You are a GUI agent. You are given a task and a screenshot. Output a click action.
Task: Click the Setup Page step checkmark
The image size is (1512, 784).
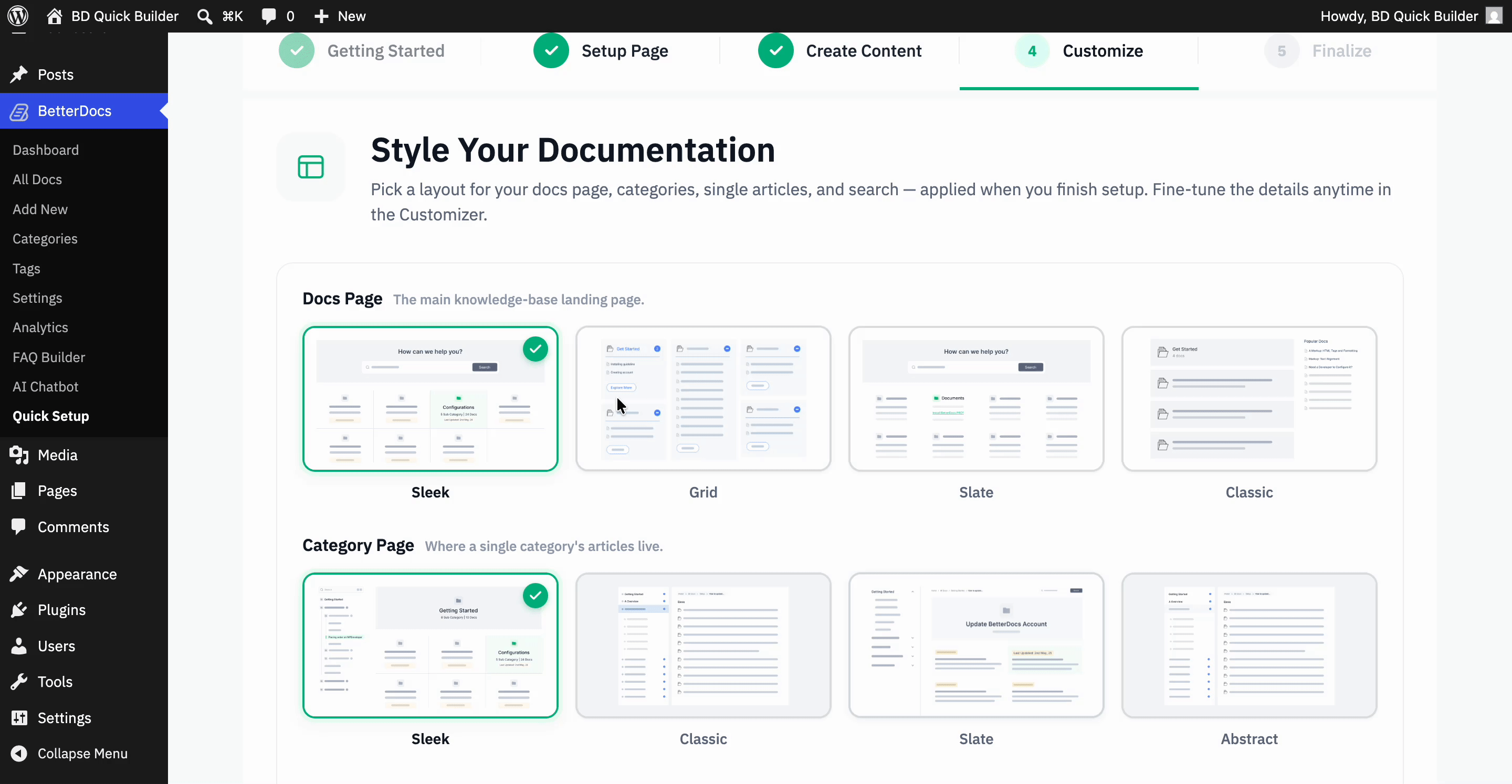tap(551, 50)
